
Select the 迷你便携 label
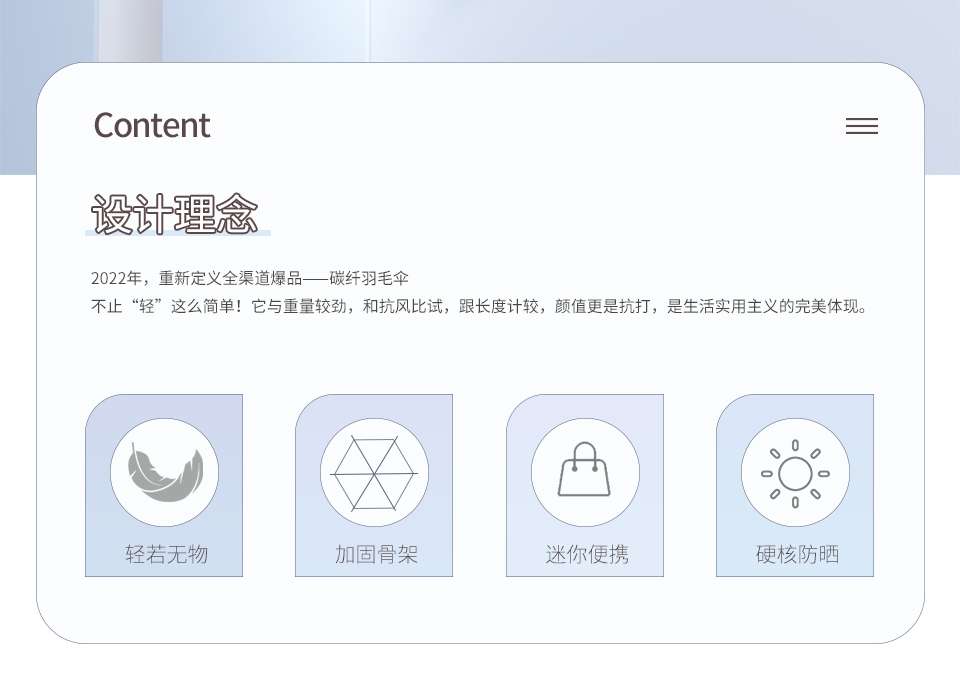[x=587, y=554]
